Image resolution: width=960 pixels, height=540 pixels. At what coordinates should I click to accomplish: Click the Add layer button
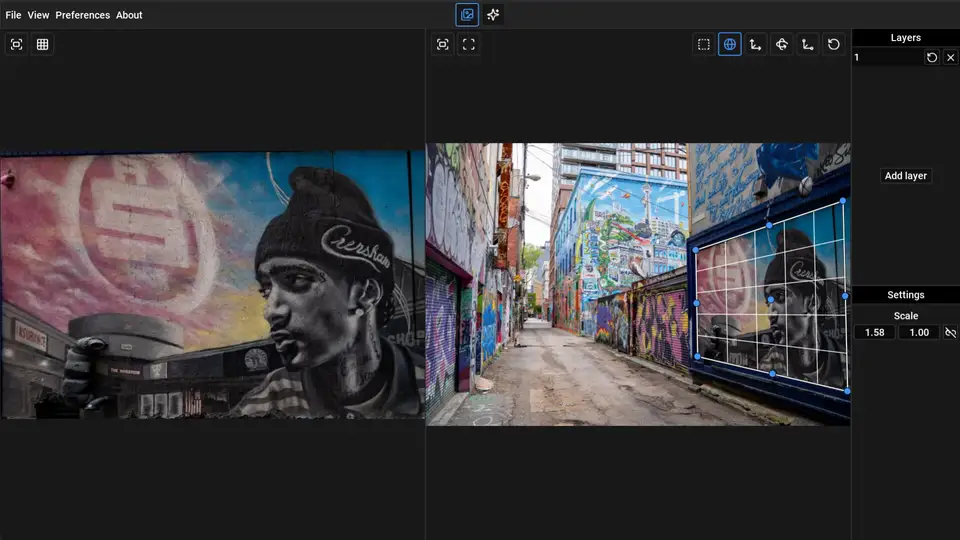click(x=906, y=176)
